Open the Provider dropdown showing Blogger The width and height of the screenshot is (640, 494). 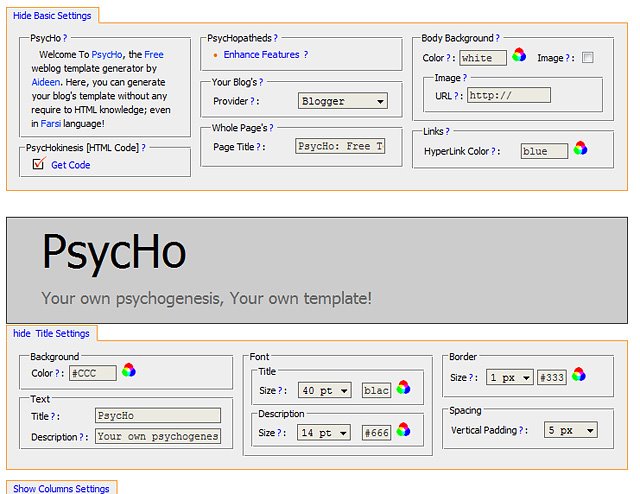pyautogui.click(x=343, y=101)
